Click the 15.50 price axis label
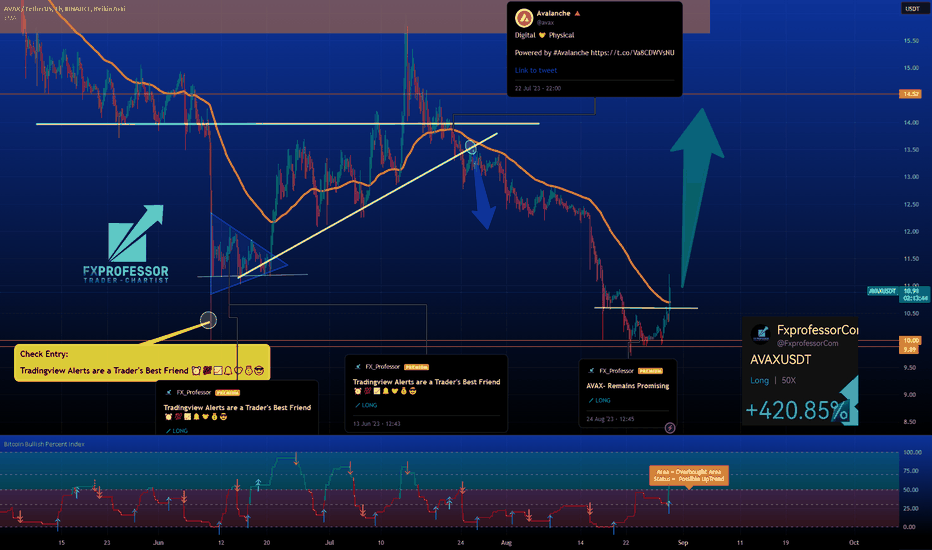 911,41
